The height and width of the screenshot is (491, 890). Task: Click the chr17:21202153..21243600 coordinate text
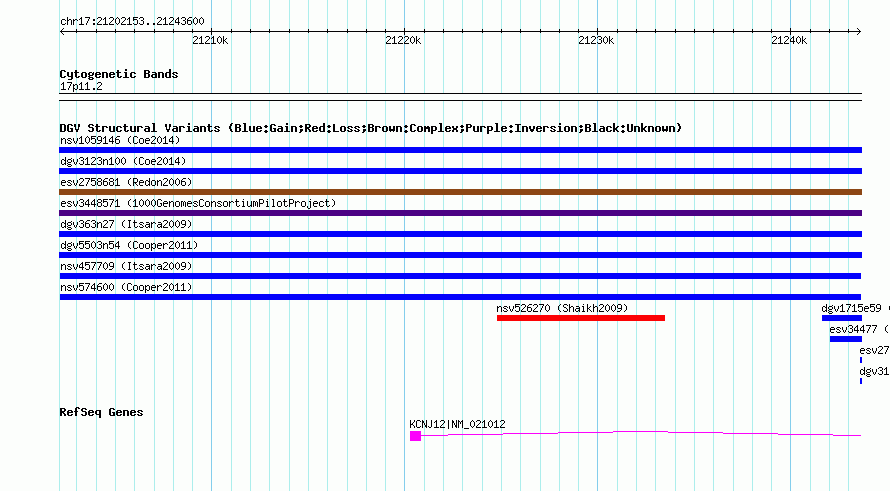click(132, 22)
